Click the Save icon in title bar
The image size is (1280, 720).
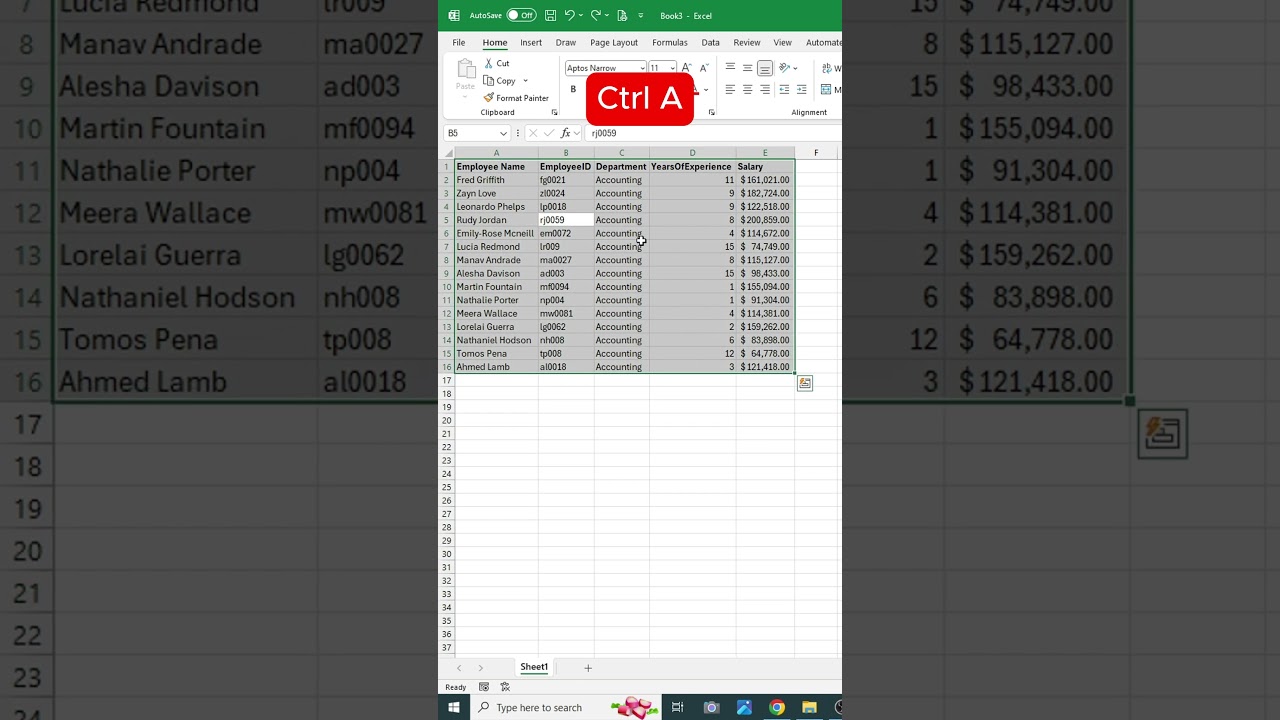551,15
